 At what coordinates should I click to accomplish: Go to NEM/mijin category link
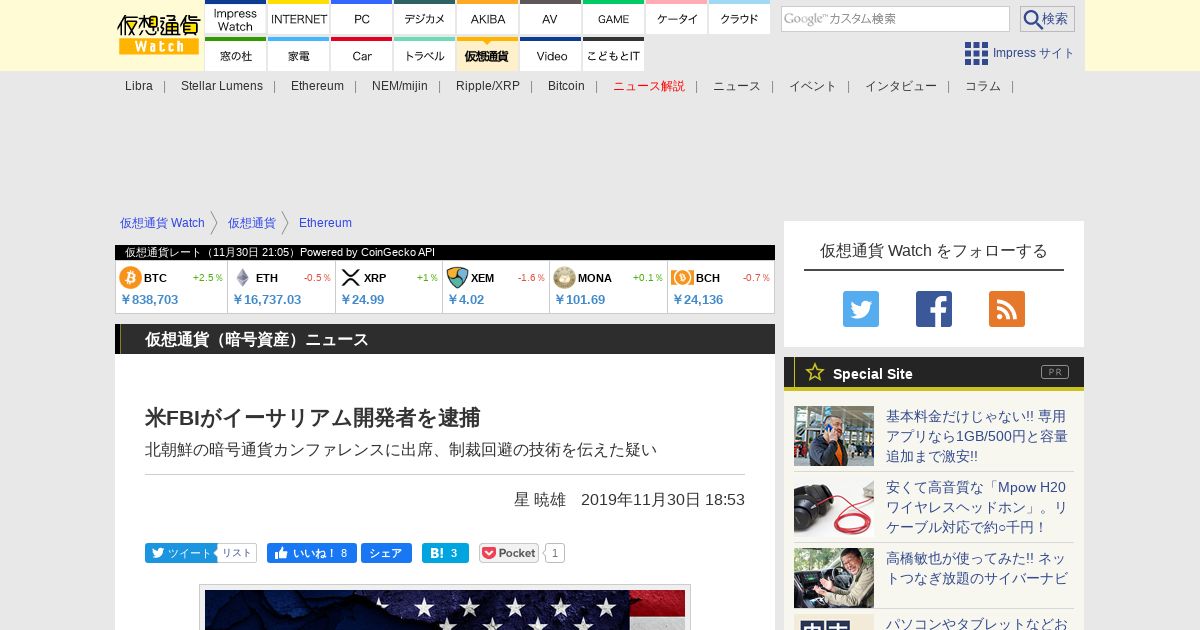[x=400, y=86]
